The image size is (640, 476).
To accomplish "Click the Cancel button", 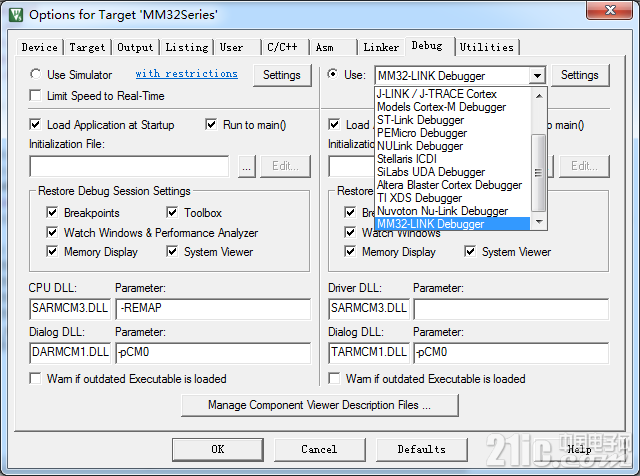I will tap(320, 449).
